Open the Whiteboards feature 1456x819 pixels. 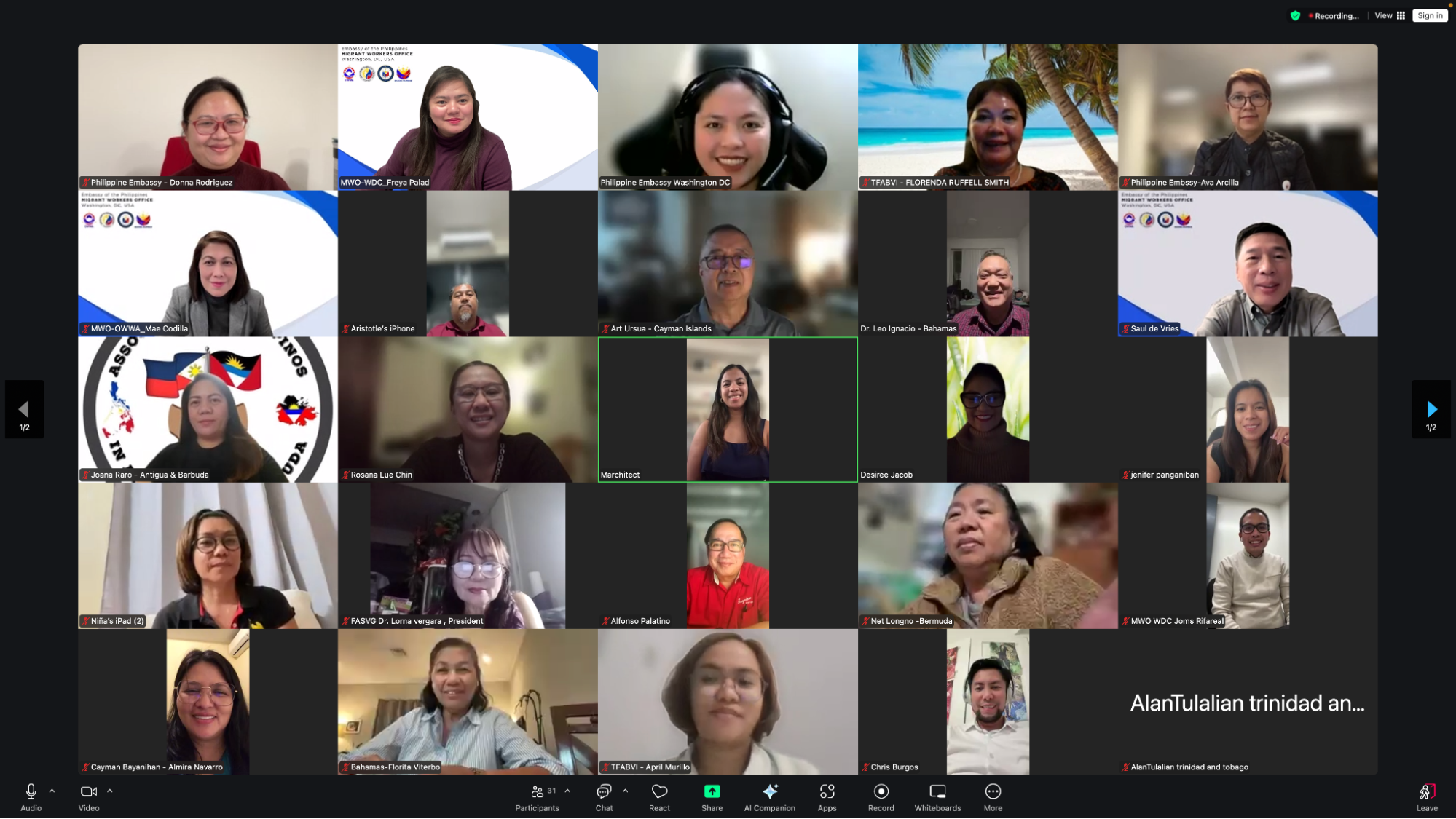(x=937, y=791)
